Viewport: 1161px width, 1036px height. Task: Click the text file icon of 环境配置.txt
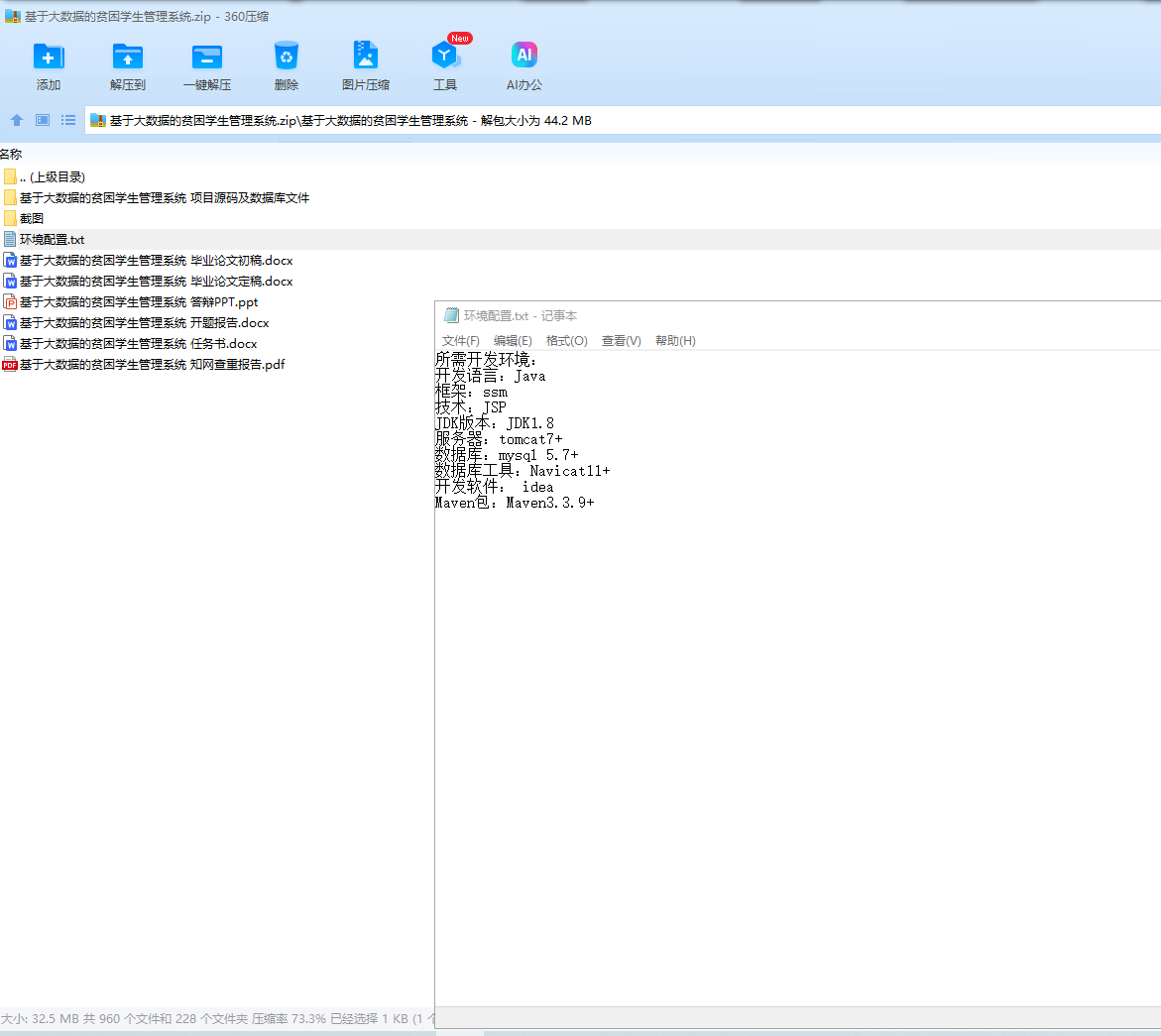10,239
